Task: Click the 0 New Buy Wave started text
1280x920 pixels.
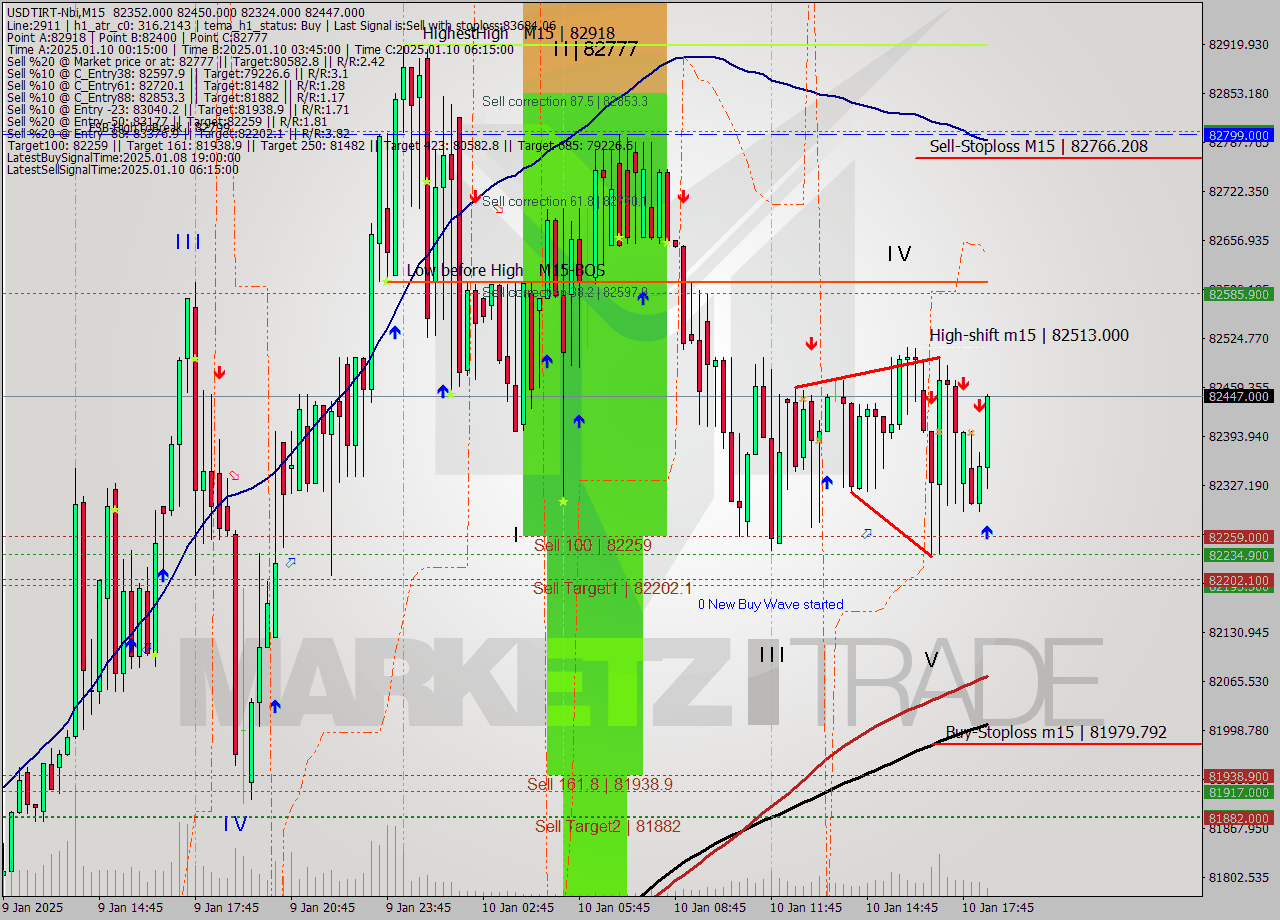Action: pyautogui.click(x=770, y=604)
